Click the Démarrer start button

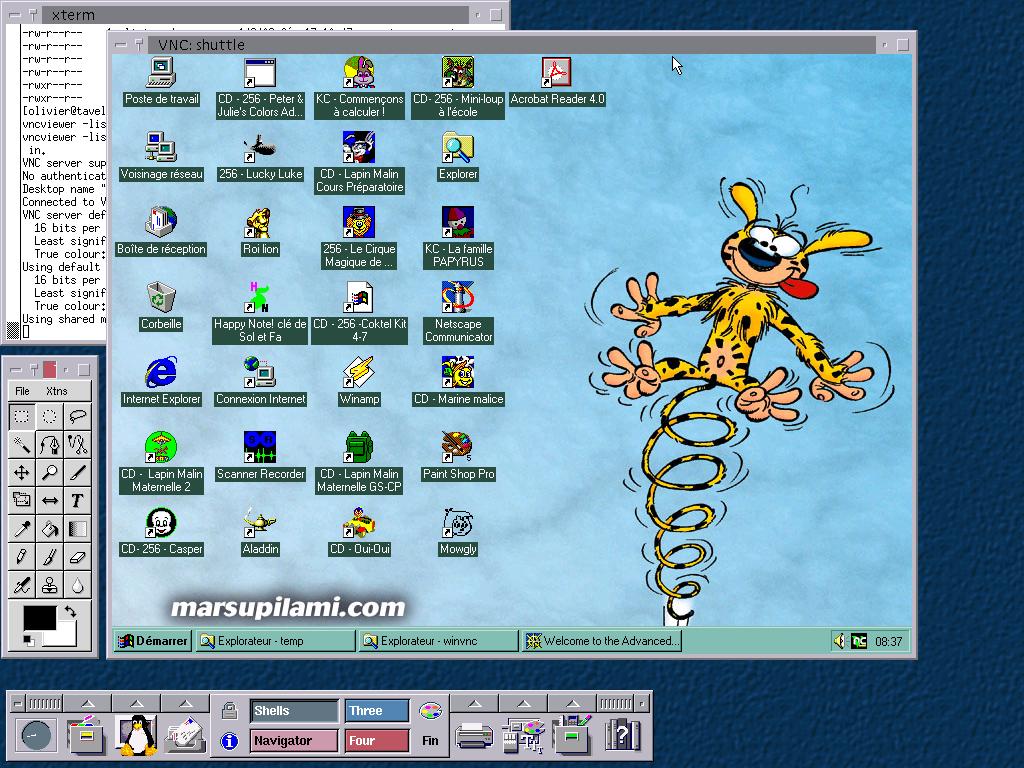(153, 641)
